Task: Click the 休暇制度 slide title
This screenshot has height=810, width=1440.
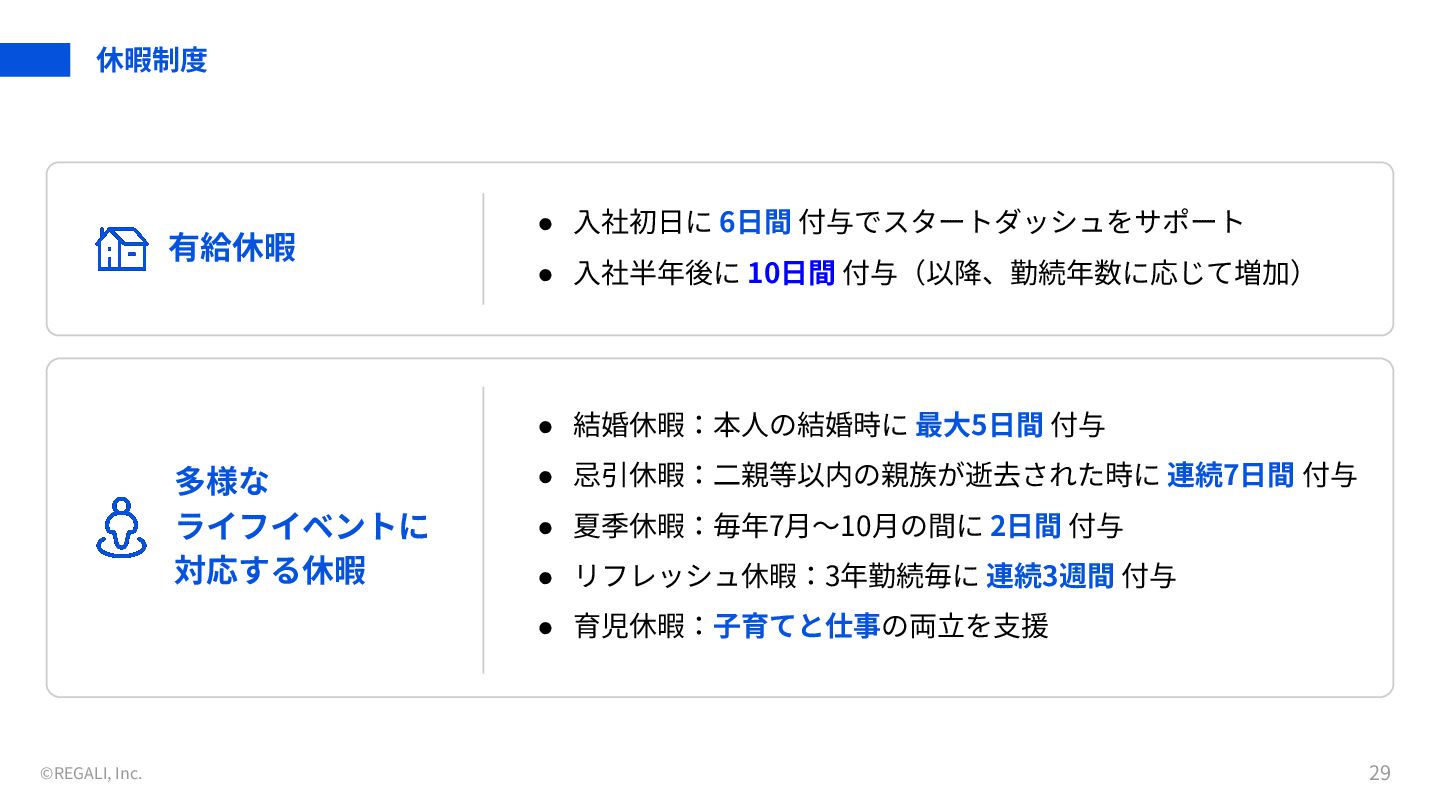Action: pos(152,60)
